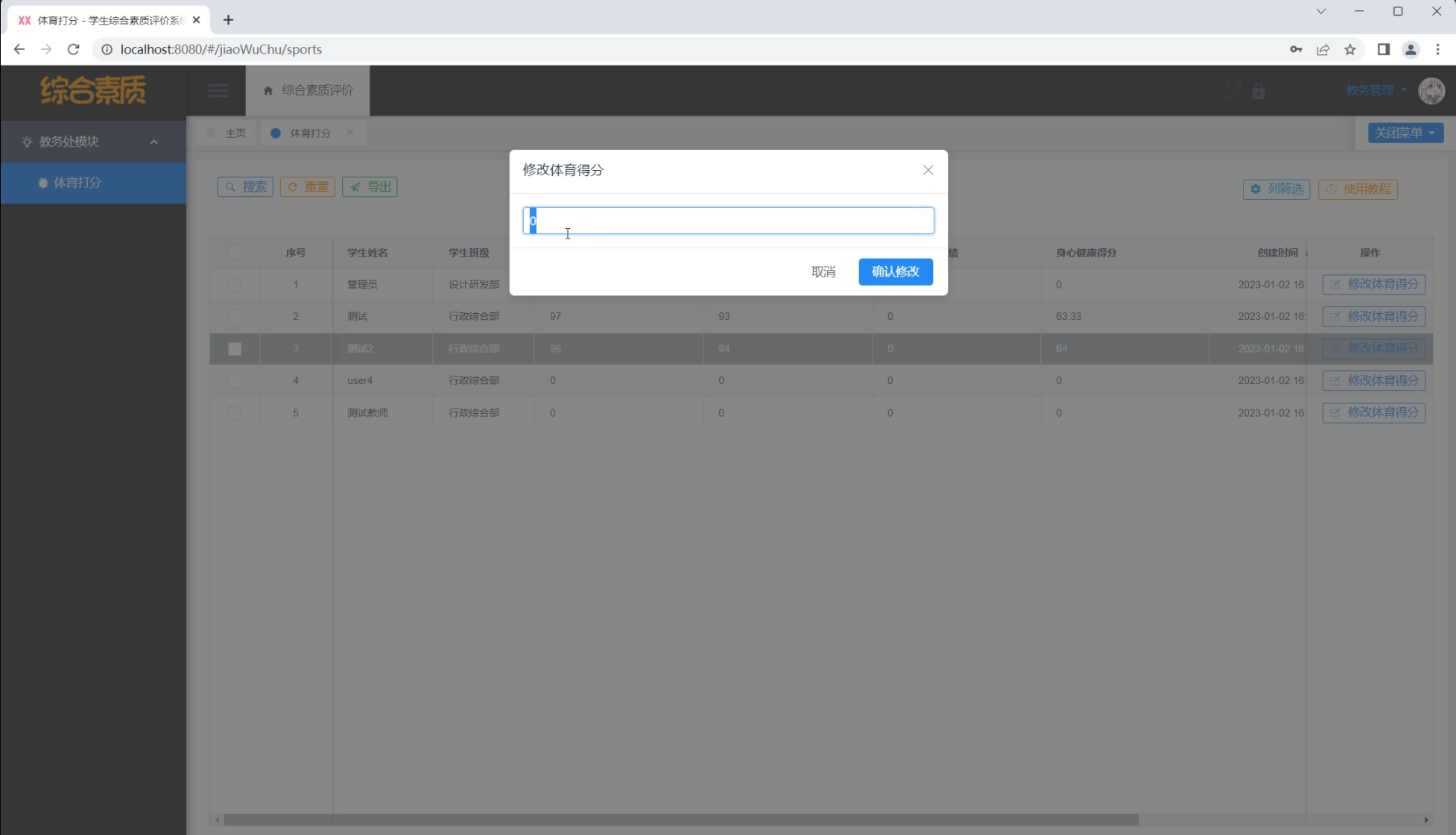
Task: Click the hamburger menu collapse icon
Action: click(218, 91)
